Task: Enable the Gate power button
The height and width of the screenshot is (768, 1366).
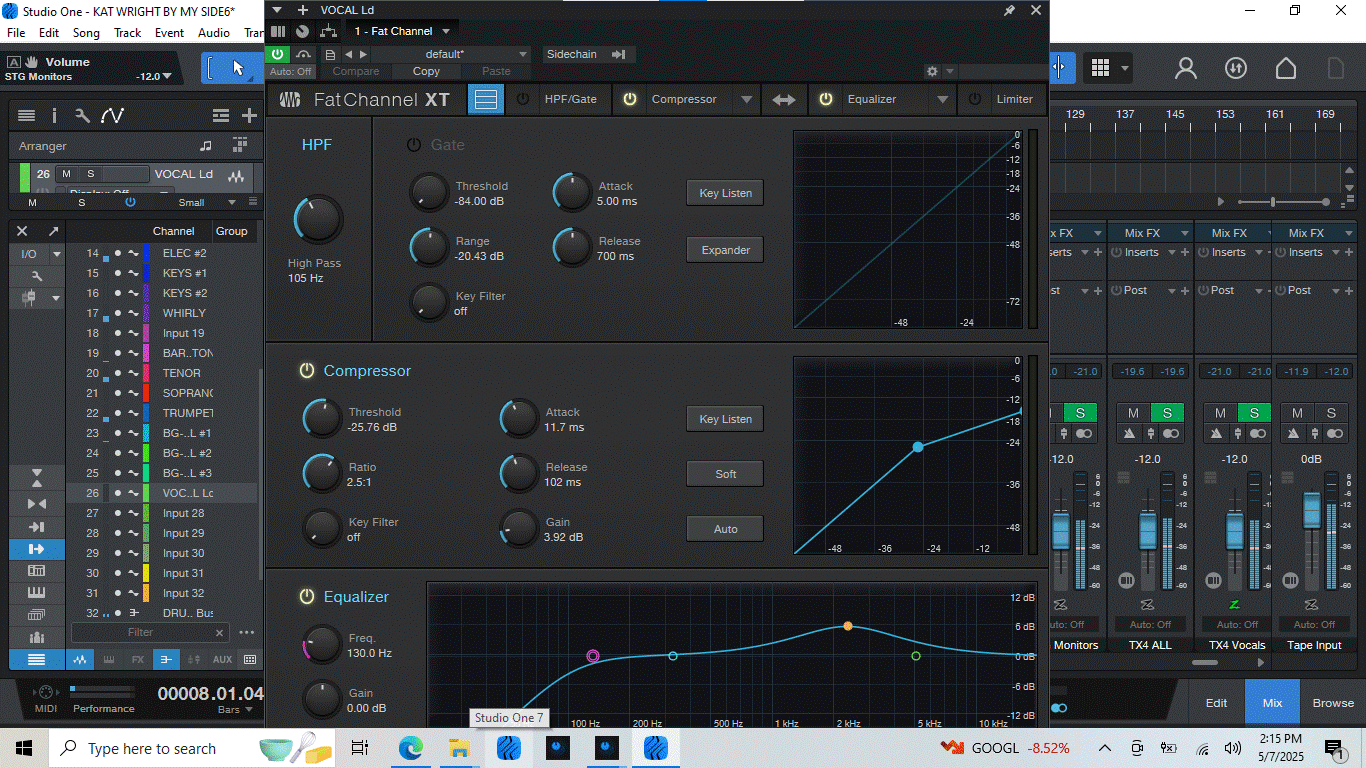Action: coord(413,145)
